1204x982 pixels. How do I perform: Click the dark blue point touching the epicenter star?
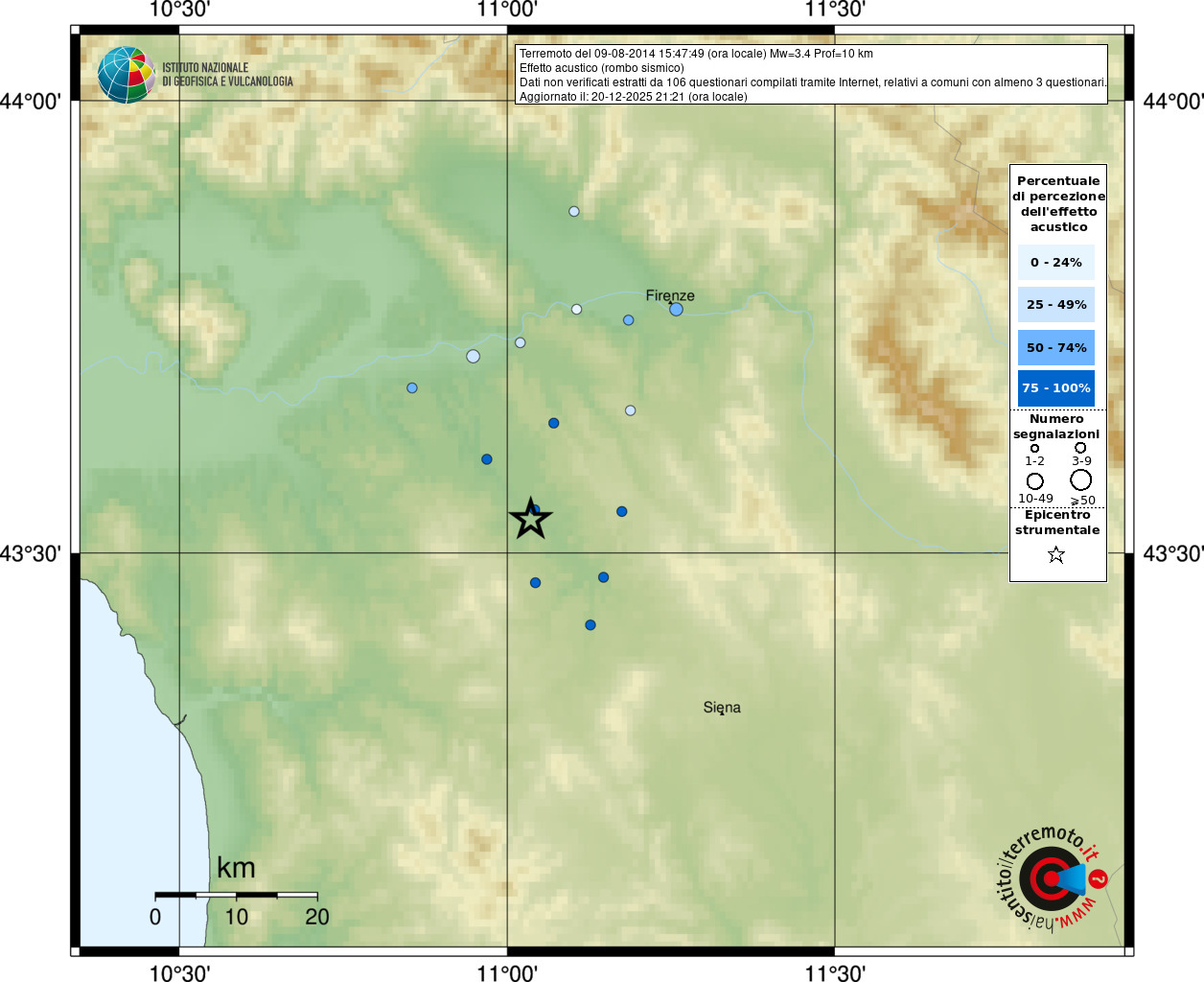tap(536, 509)
